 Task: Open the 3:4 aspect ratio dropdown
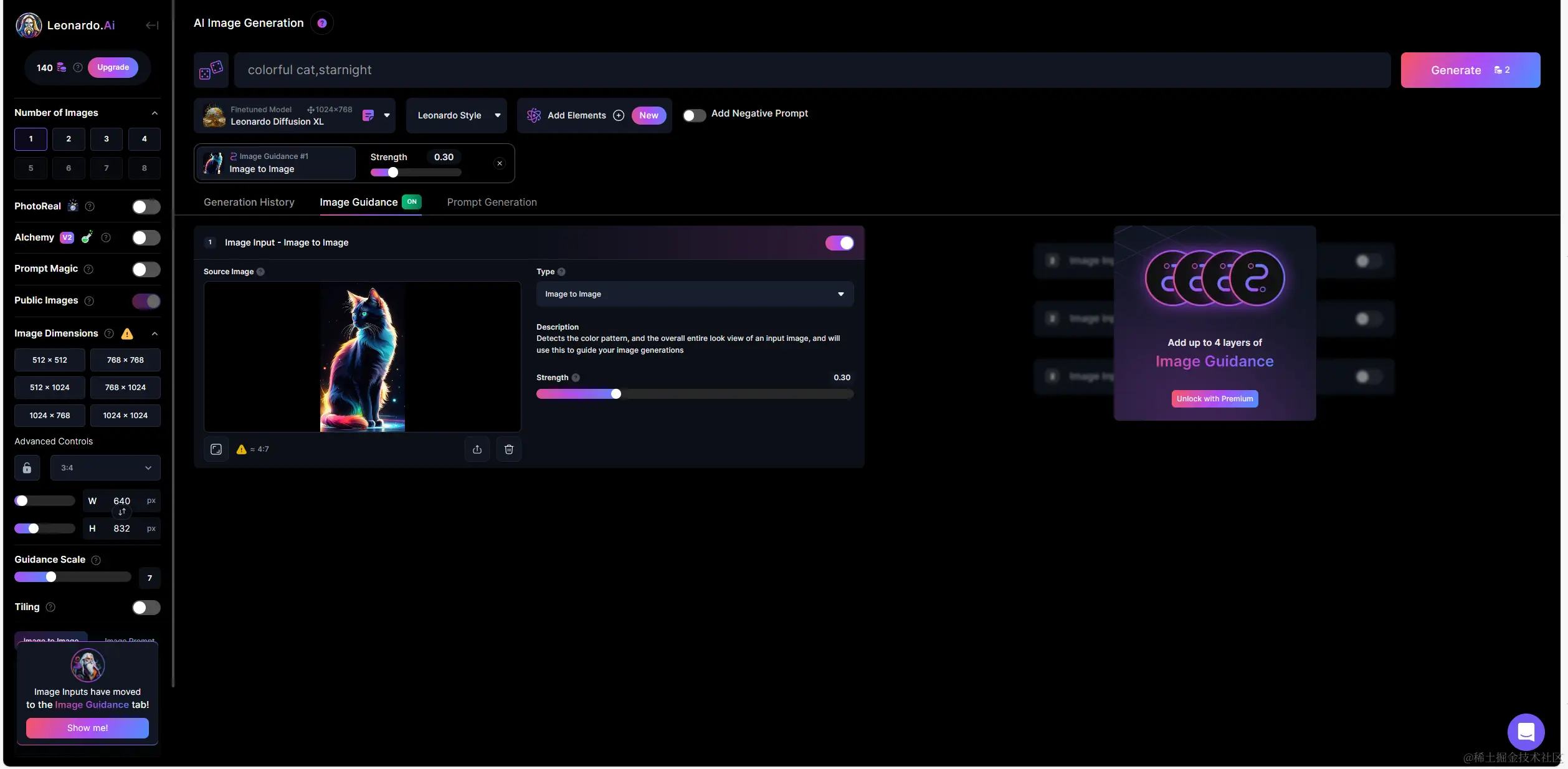click(x=105, y=468)
